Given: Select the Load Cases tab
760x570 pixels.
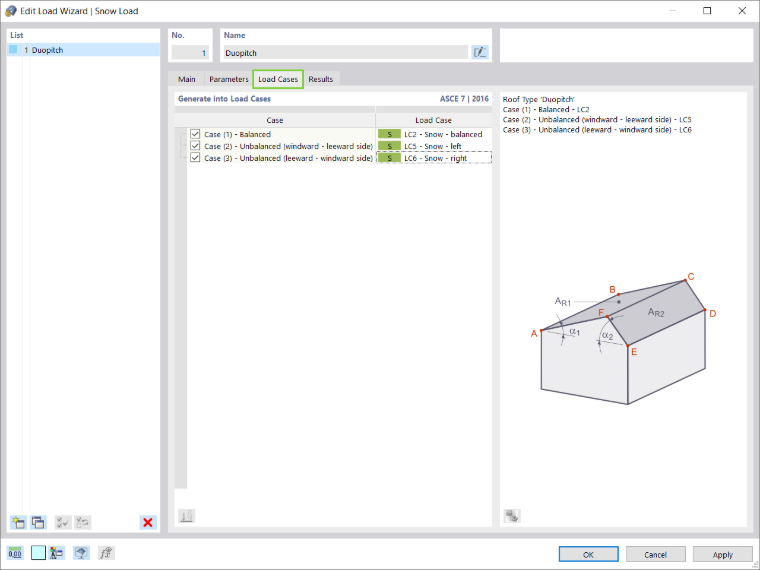Looking at the screenshot, I should pyautogui.click(x=278, y=79).
